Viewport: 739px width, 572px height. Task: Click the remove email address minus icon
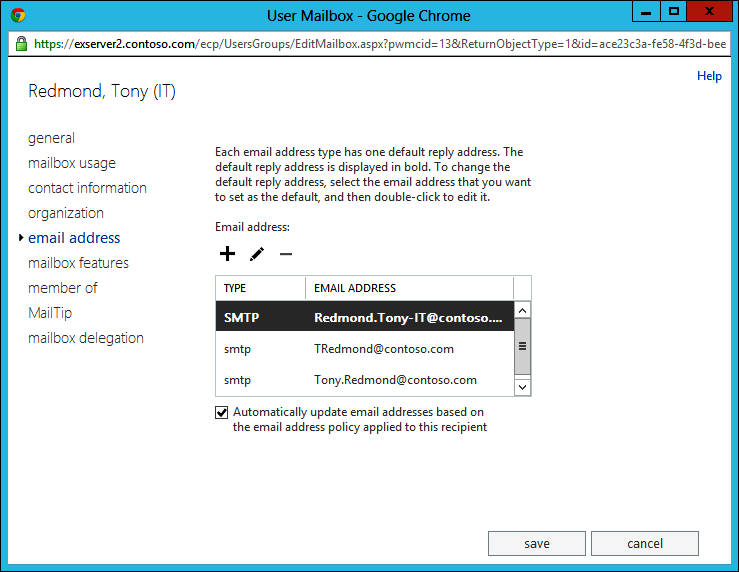286,254
